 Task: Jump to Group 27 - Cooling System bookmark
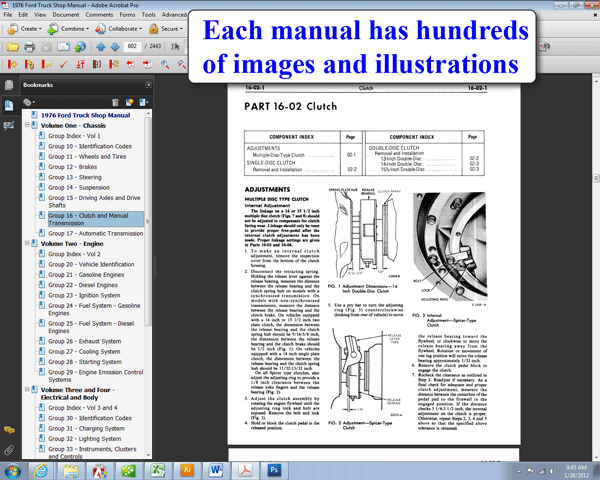(x=84, y=351)
